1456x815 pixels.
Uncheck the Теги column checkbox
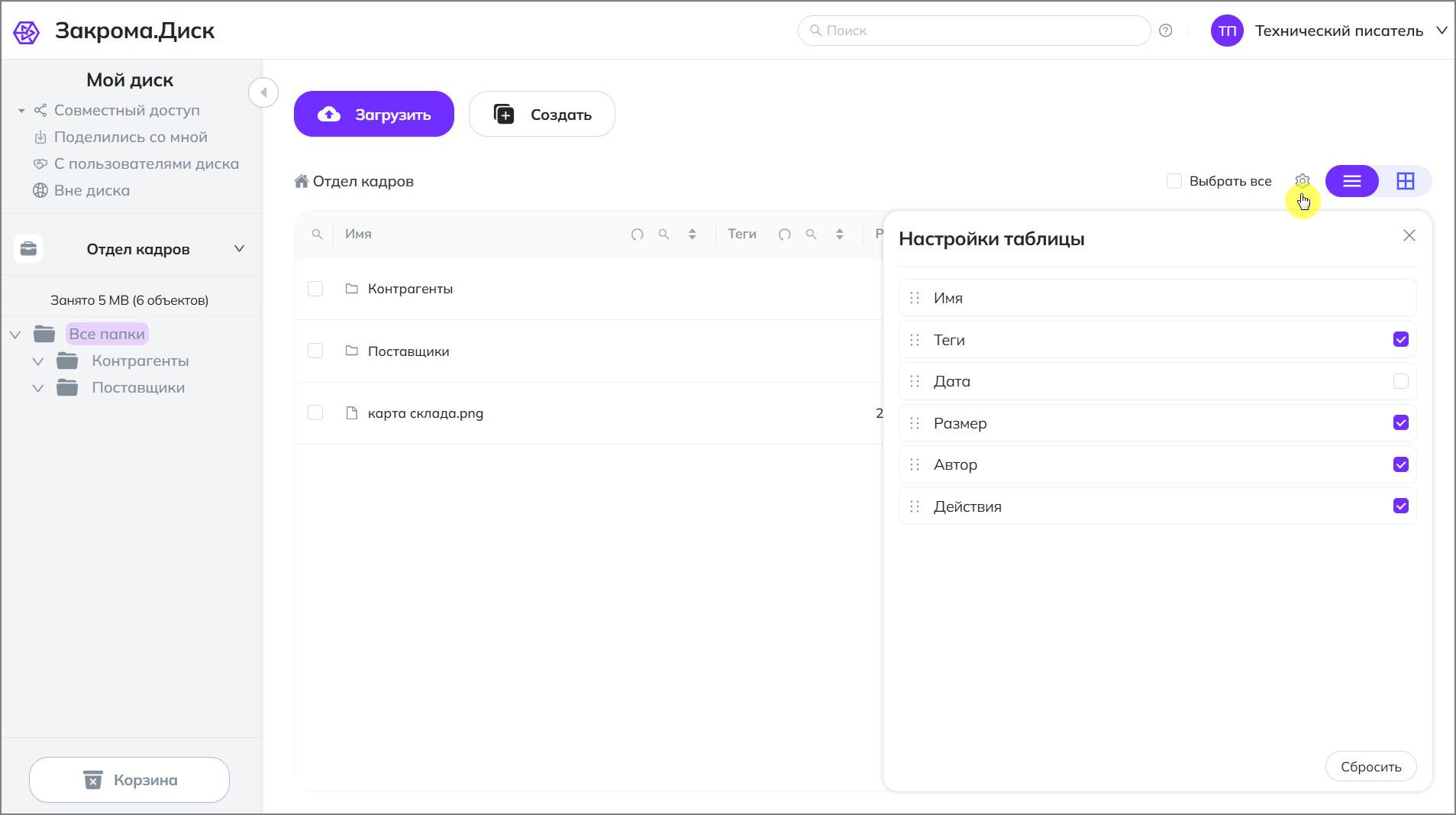click(x=1400, y=339)
